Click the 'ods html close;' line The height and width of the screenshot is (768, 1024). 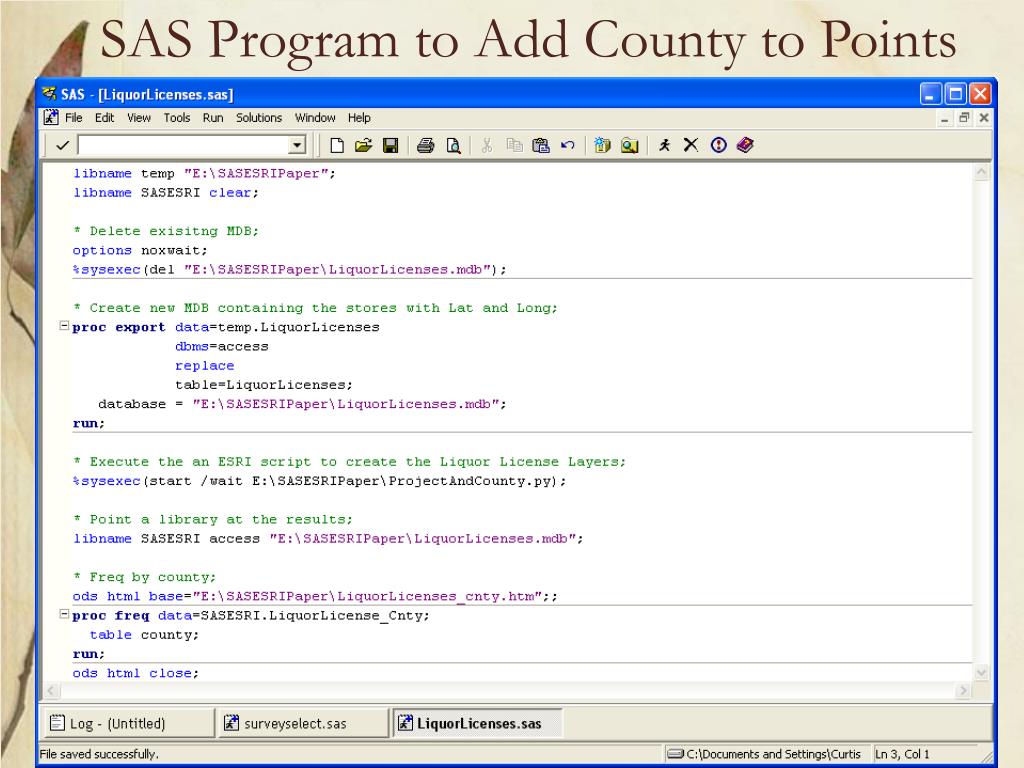(x=136, y=673)
